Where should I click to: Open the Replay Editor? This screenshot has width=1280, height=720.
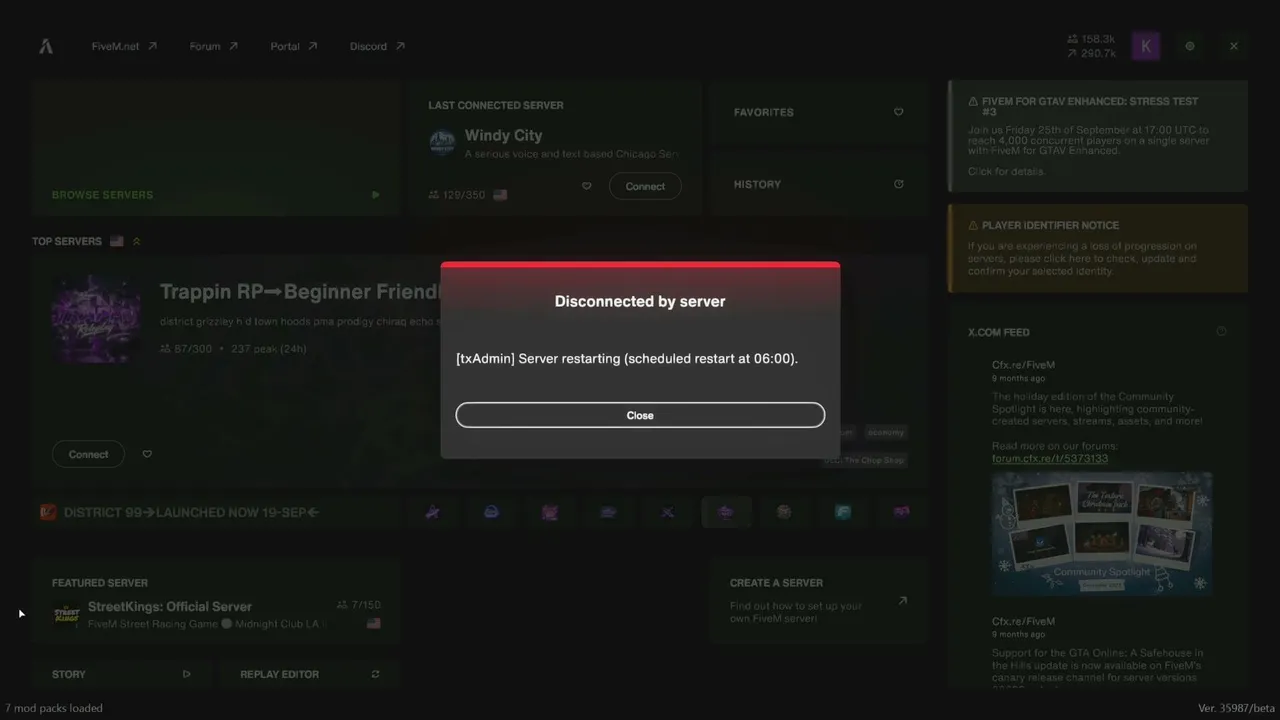310,674
